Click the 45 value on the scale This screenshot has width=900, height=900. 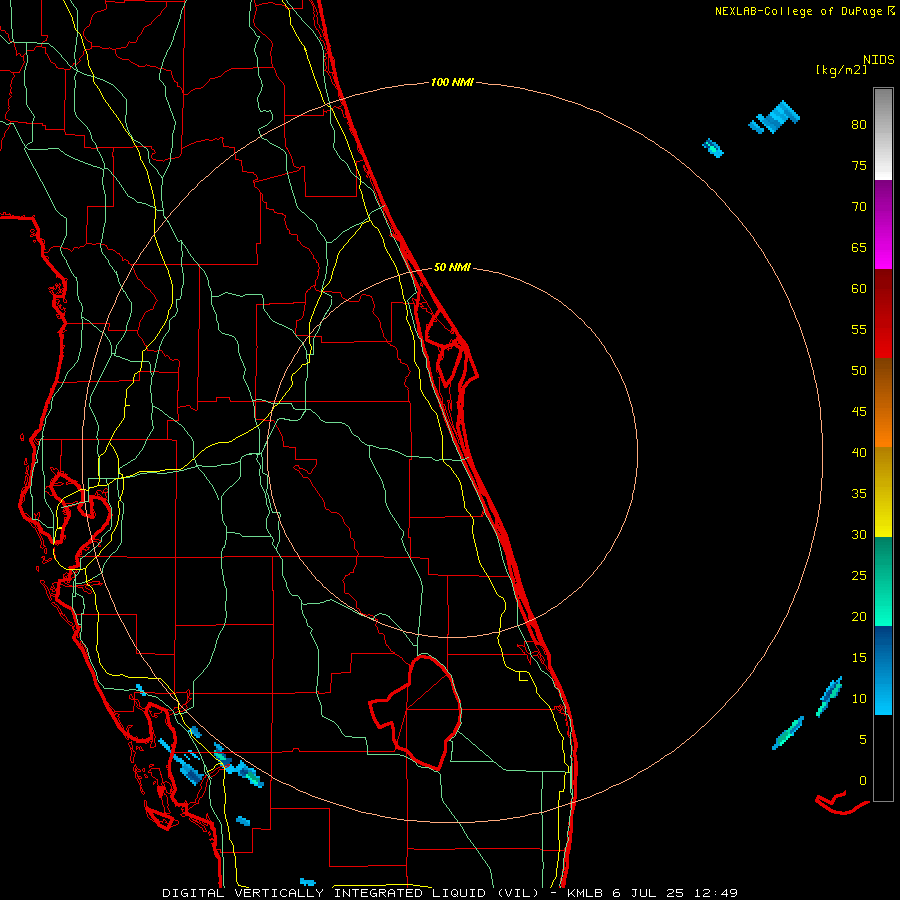tap(859, 412)
